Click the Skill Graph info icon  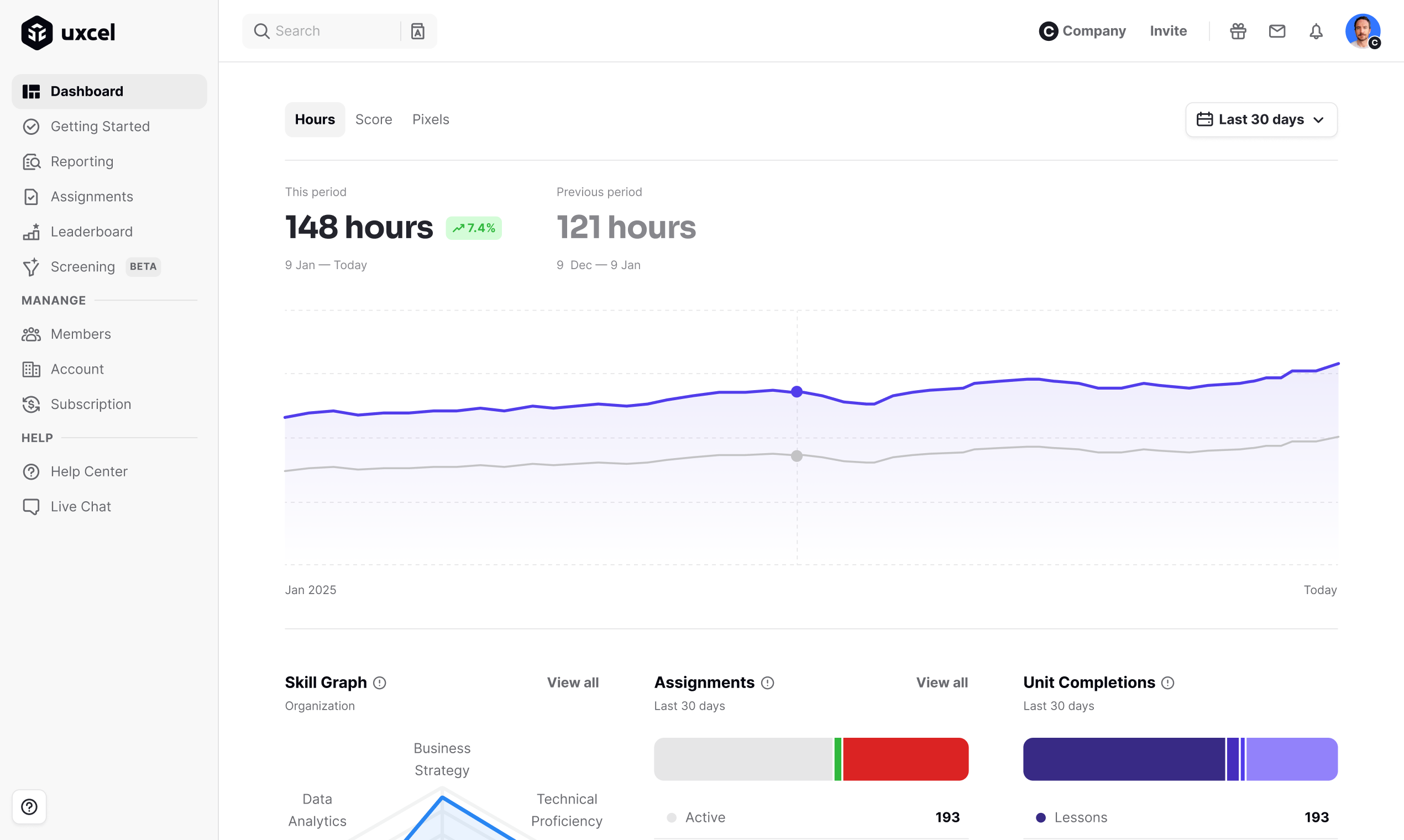[380, 683]
